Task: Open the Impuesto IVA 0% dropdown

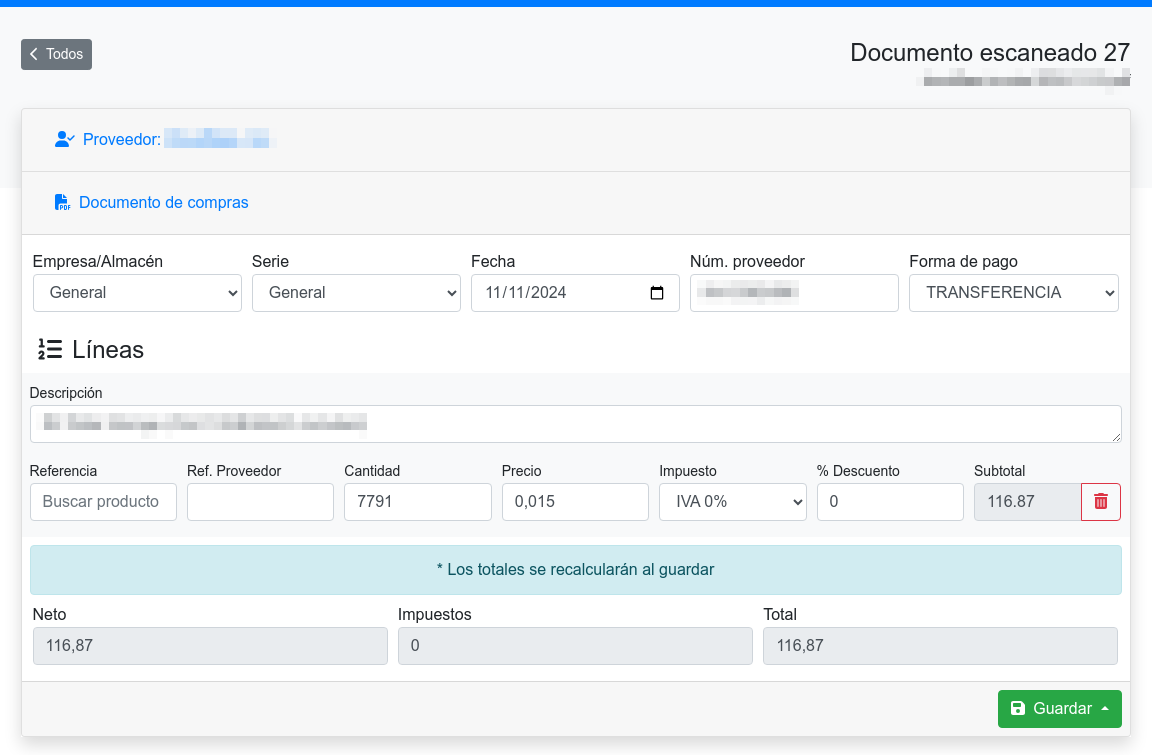Action: (x=733, y=502)
